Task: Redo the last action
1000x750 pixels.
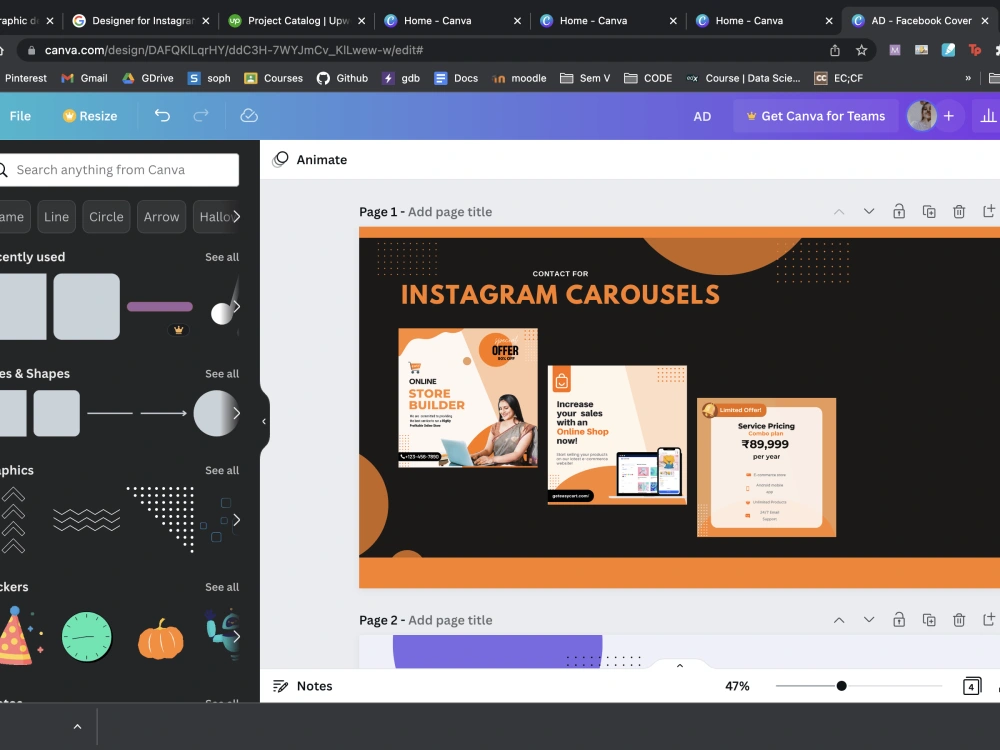Action: tap(201, 116)
